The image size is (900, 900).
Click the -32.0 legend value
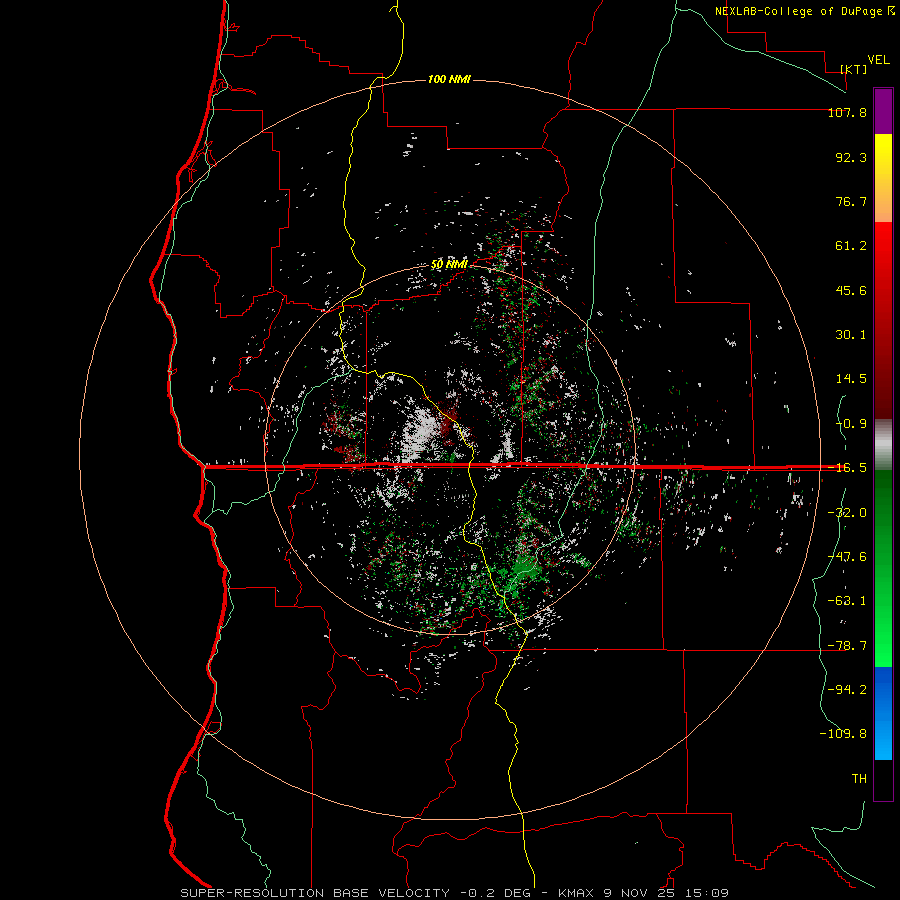coord(847,513)
